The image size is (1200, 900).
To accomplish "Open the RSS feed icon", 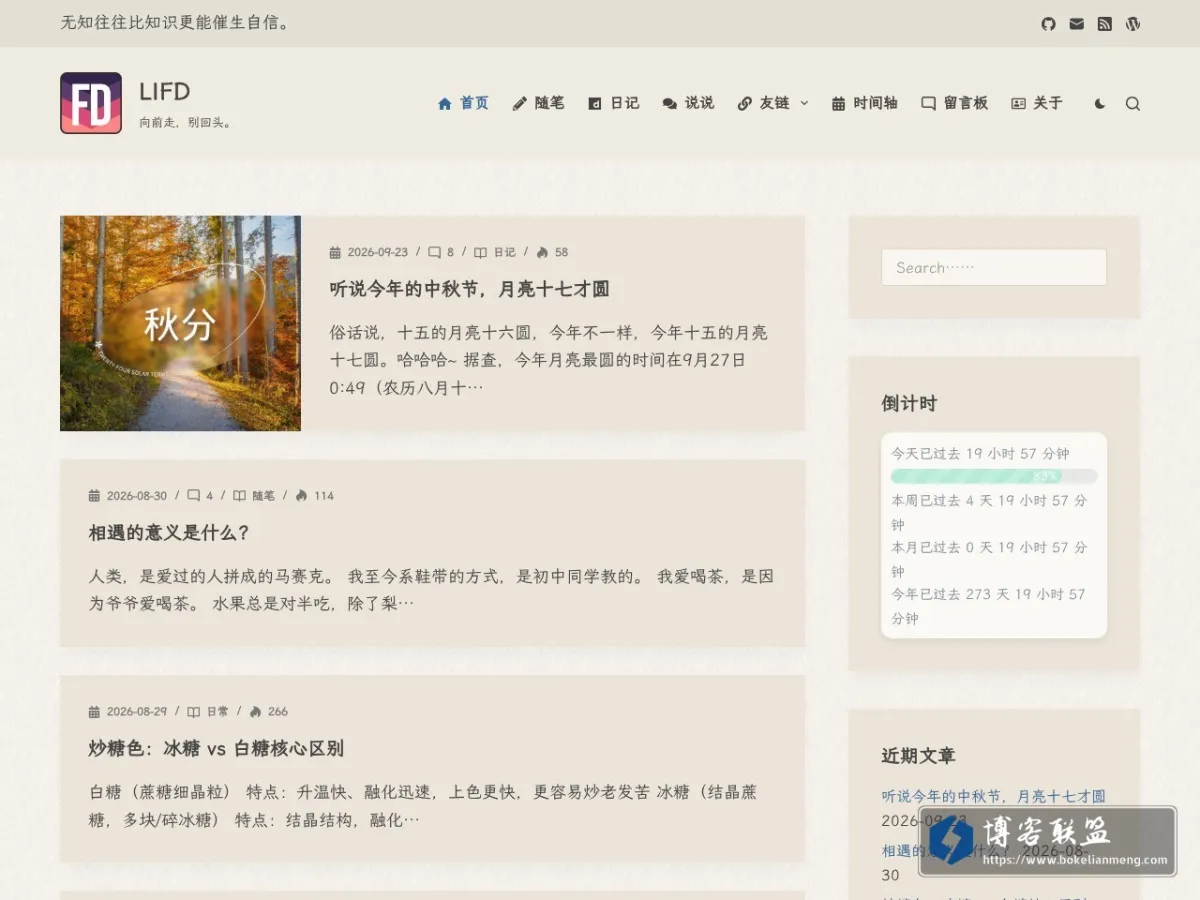I will 1104,23.
